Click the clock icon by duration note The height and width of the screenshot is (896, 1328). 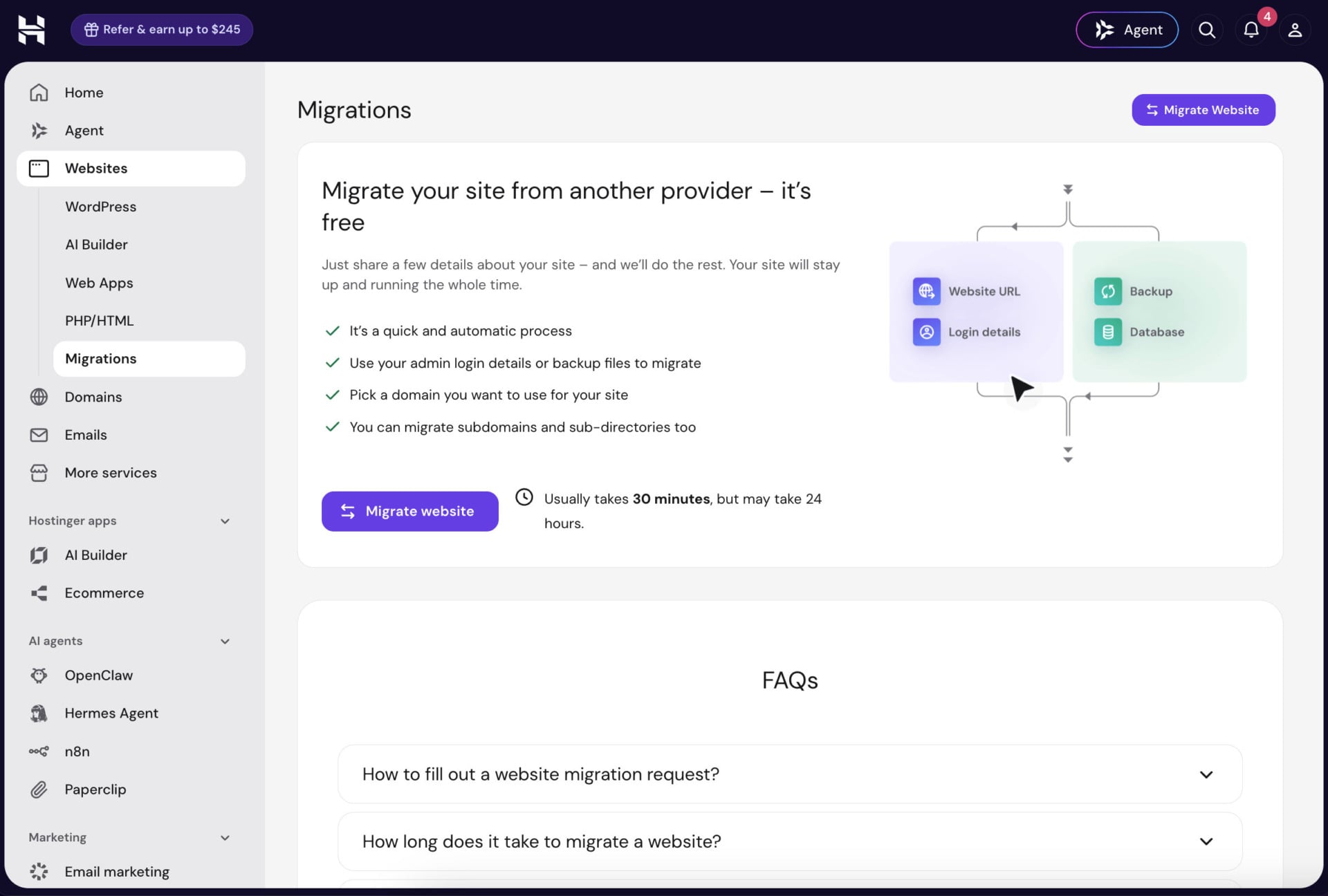(x=524, y=497)
